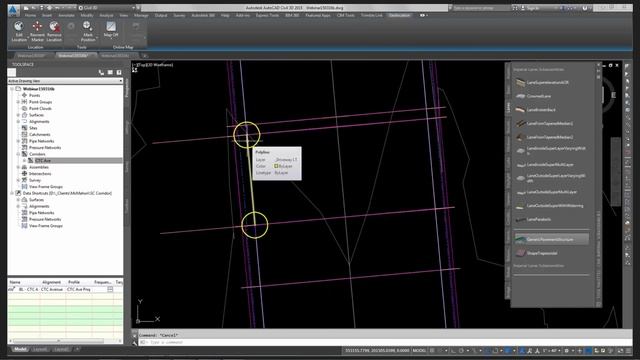Select the CTC Ave corridor item
640x360 pixels.
point(42,161)
